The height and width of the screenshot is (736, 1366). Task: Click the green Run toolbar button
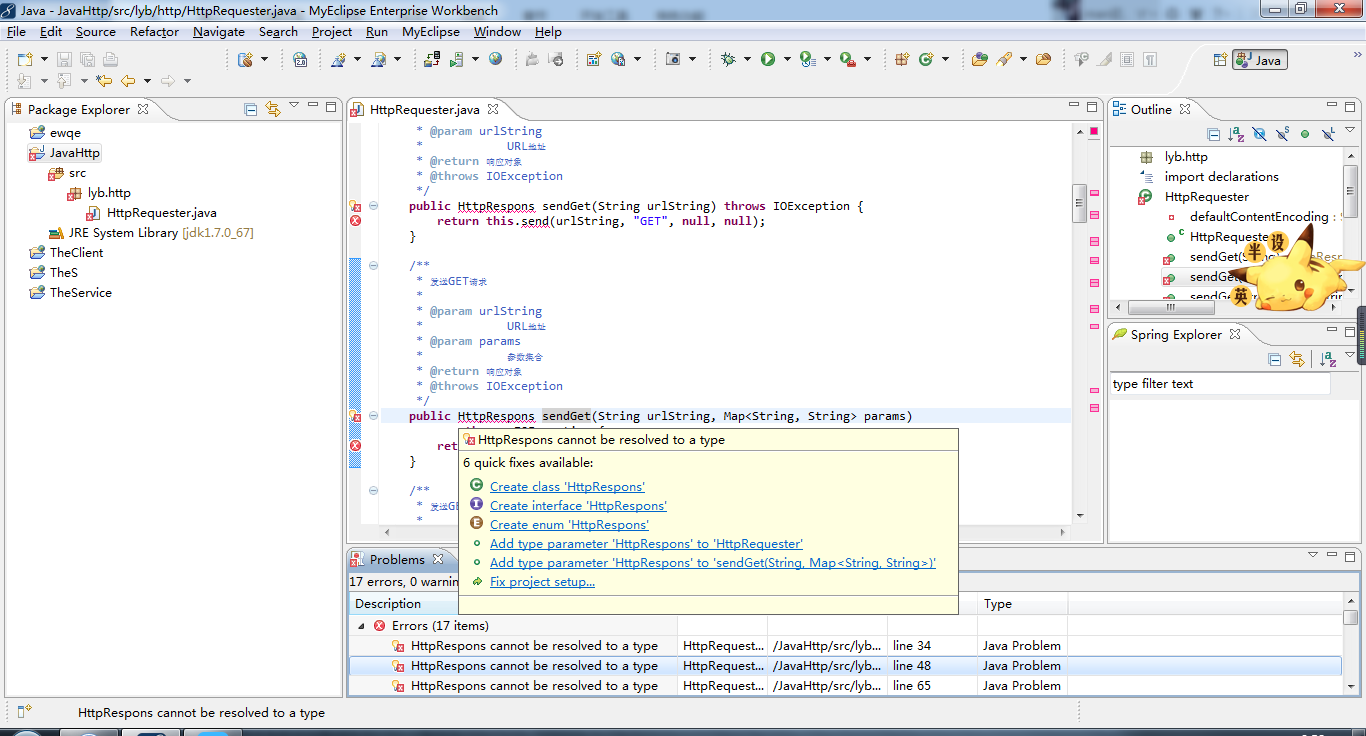[768, 60]
